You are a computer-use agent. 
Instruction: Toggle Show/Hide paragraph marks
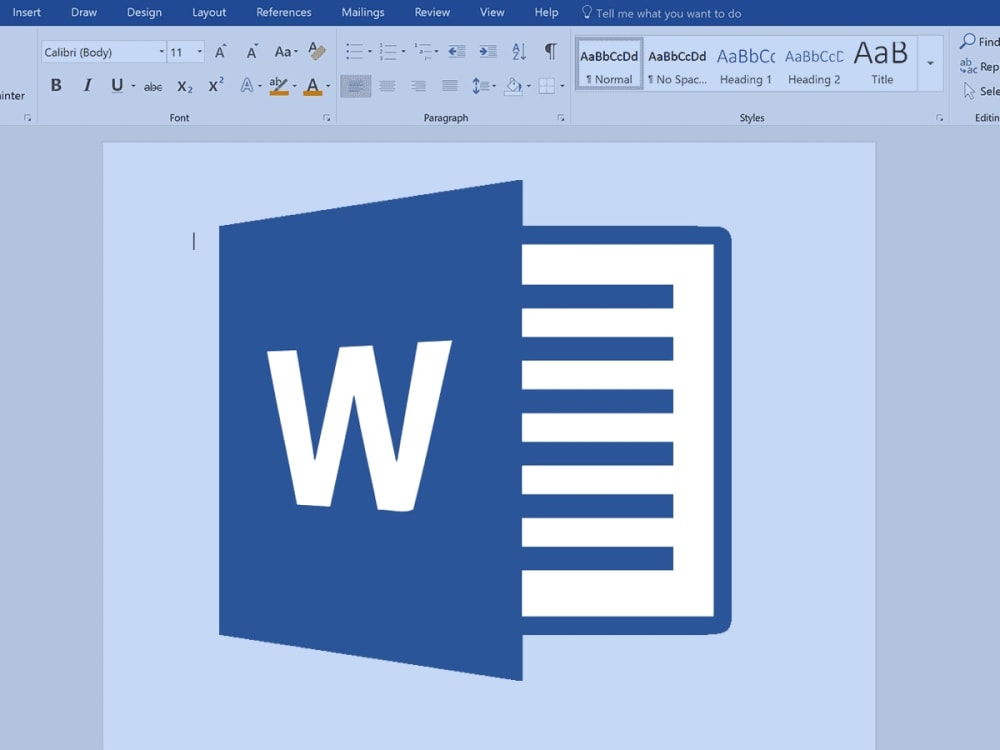[x=550, y=51]
